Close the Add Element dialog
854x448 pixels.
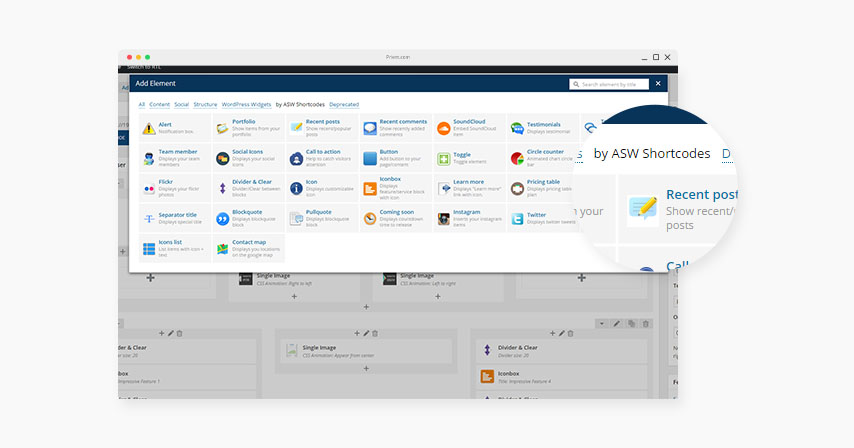click(x=658, y=83)
